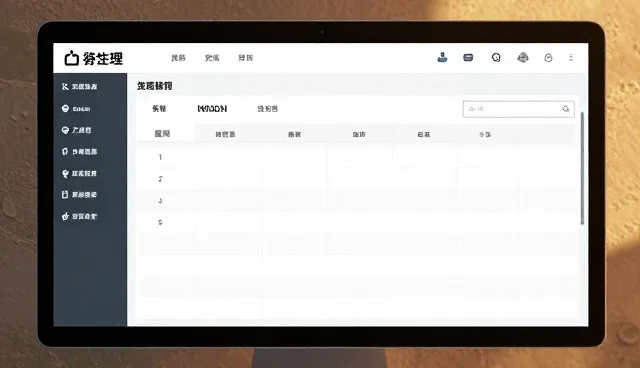Open the third sidebar item with speech bubble icon
Screen dimensions: 640x368
point(76,130)
